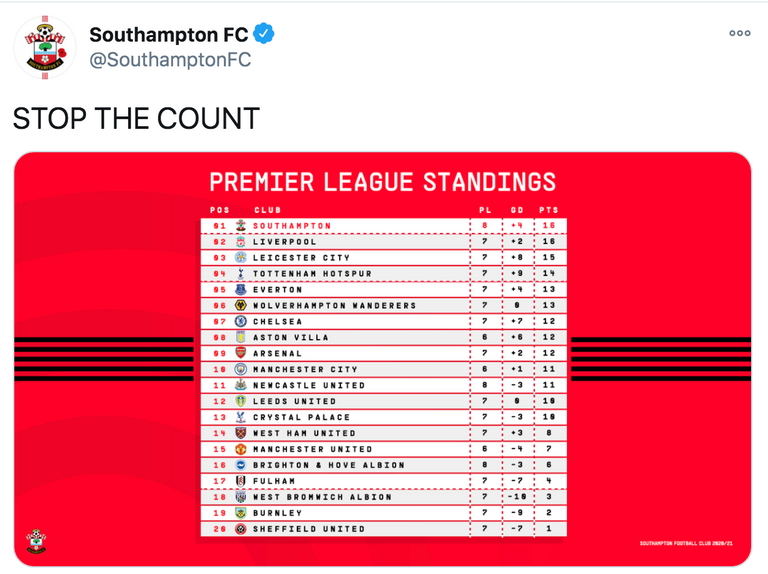The width and height of the screenshot is (768, 574).
Task: Open the tweet's three-dot more menu
Action: [x=739, y=33]
